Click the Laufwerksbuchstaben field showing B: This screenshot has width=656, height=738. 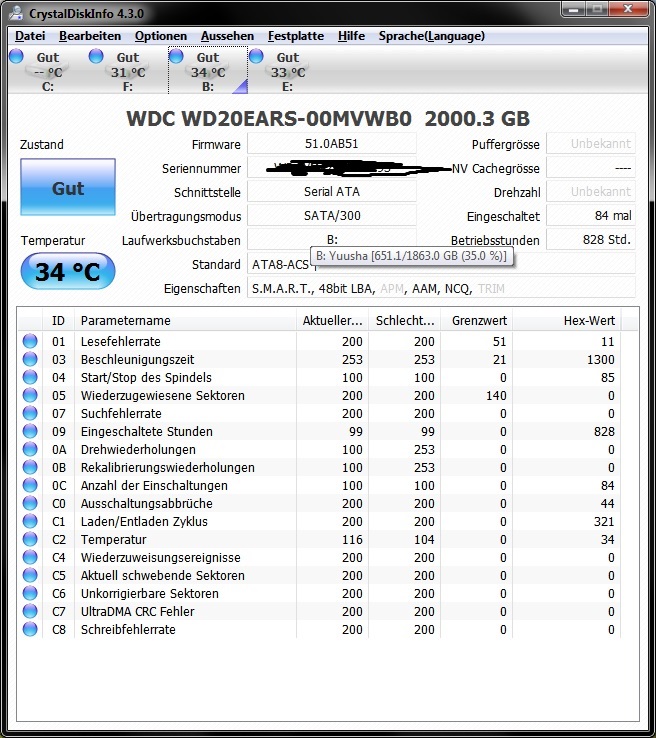332,240
